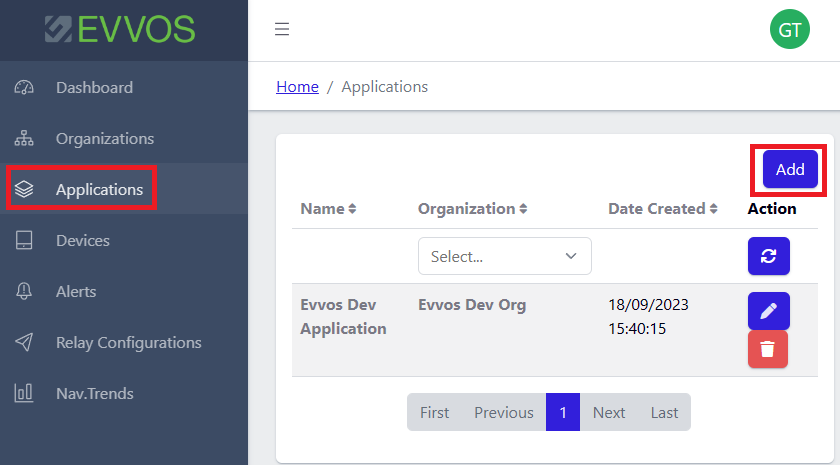Delete Evvos Dev Application with trash icon

[x=768, y=349]
